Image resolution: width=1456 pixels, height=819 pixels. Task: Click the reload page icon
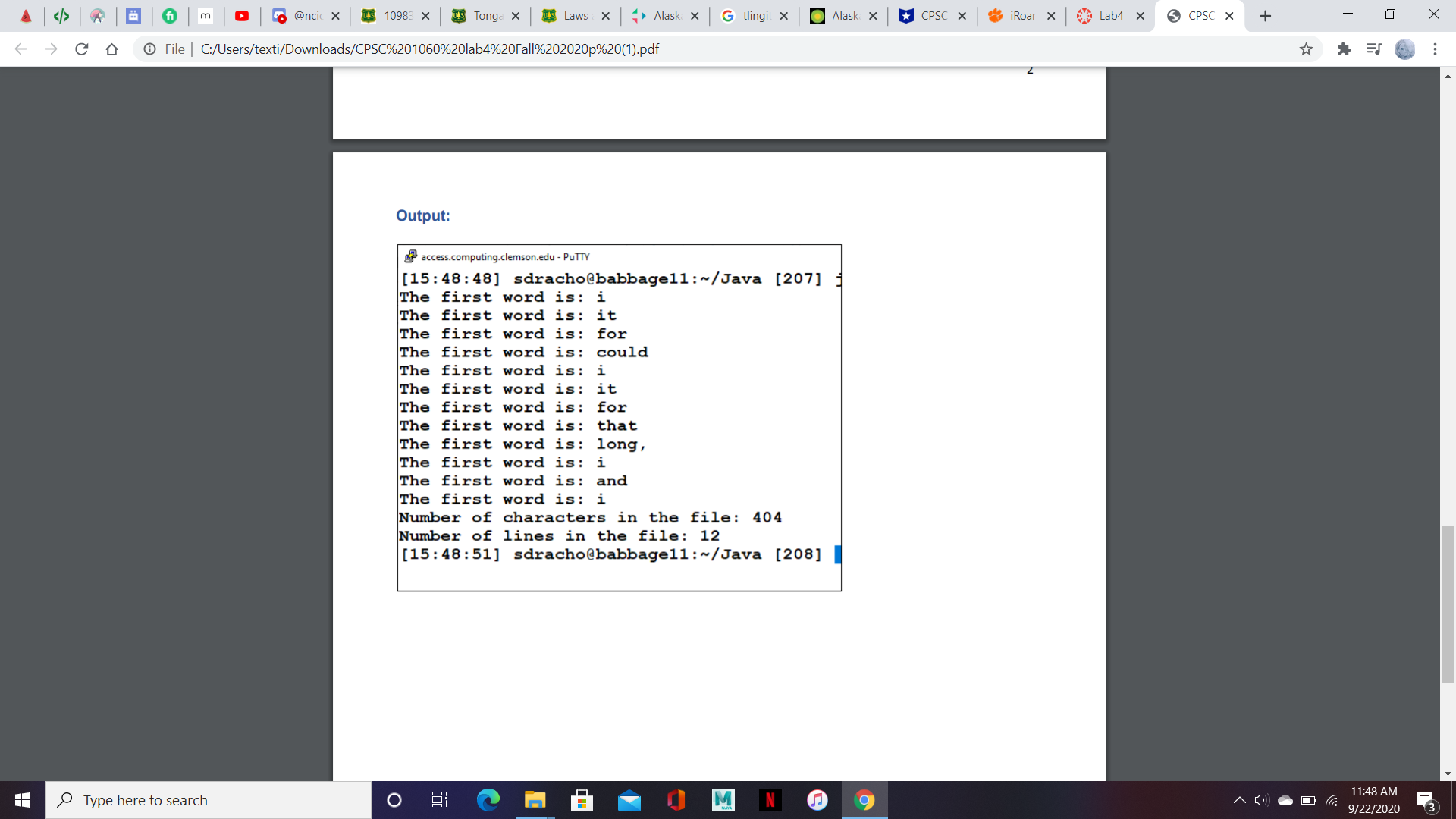coord(82,49)
